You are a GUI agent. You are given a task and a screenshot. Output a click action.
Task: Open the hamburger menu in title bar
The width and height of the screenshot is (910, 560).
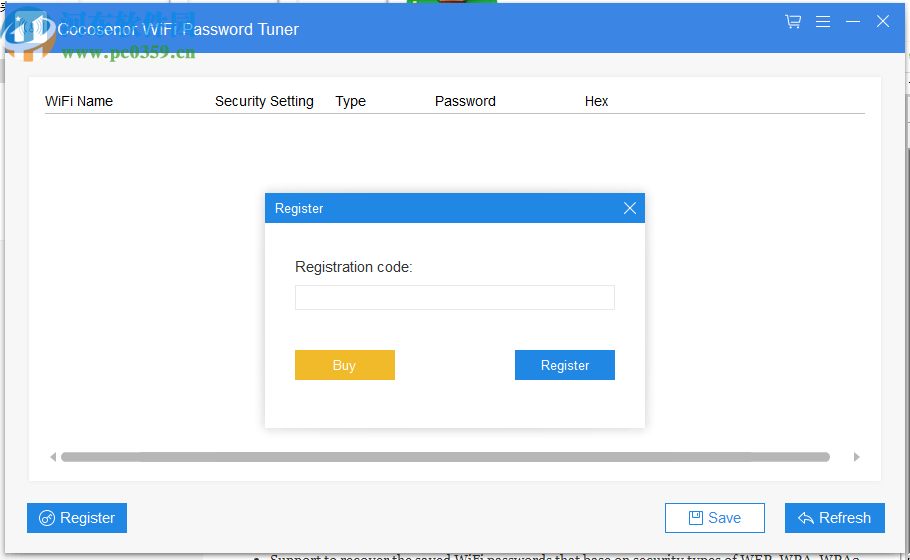tap(822, 21)
